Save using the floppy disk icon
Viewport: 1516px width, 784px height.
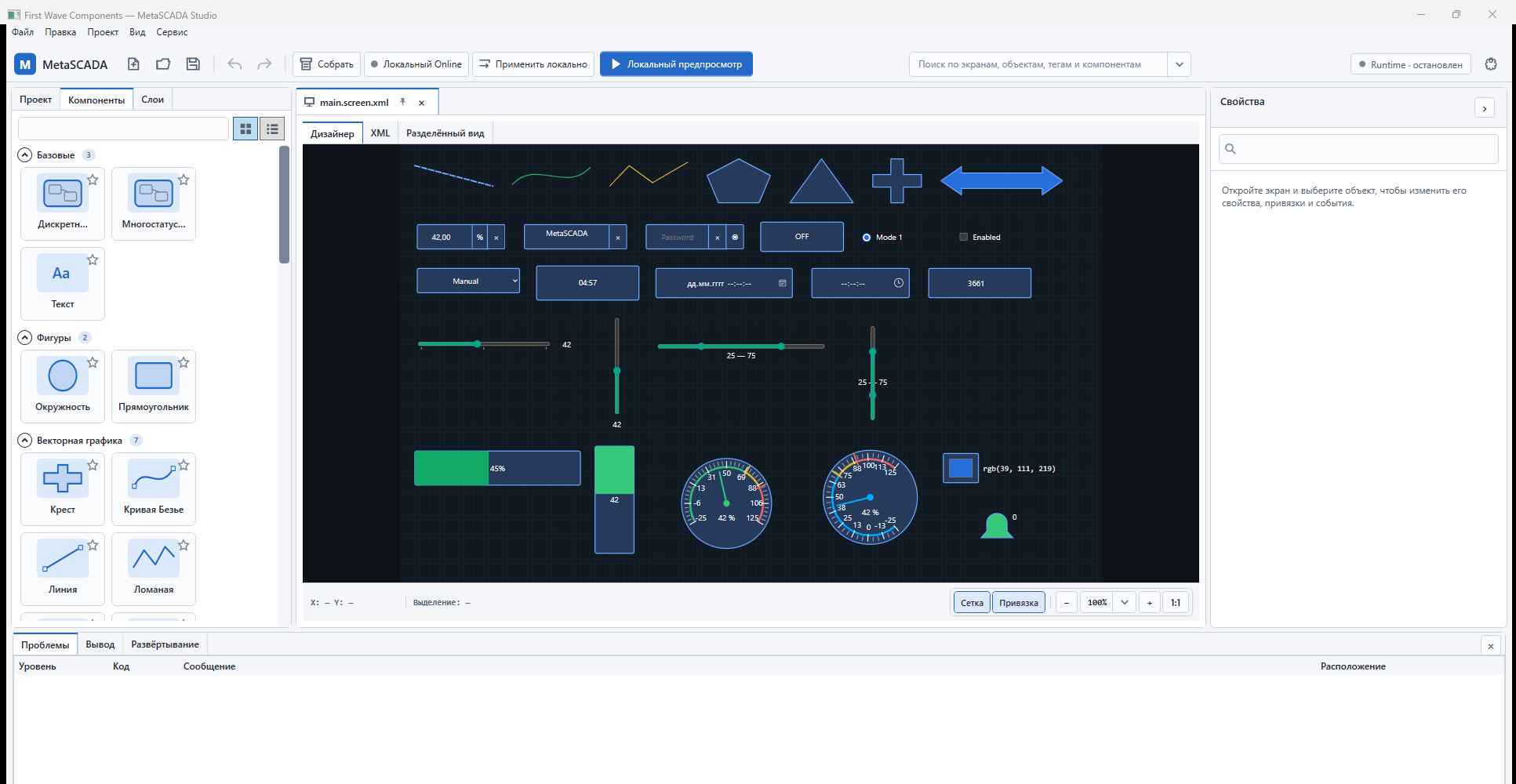click(193, 64)
